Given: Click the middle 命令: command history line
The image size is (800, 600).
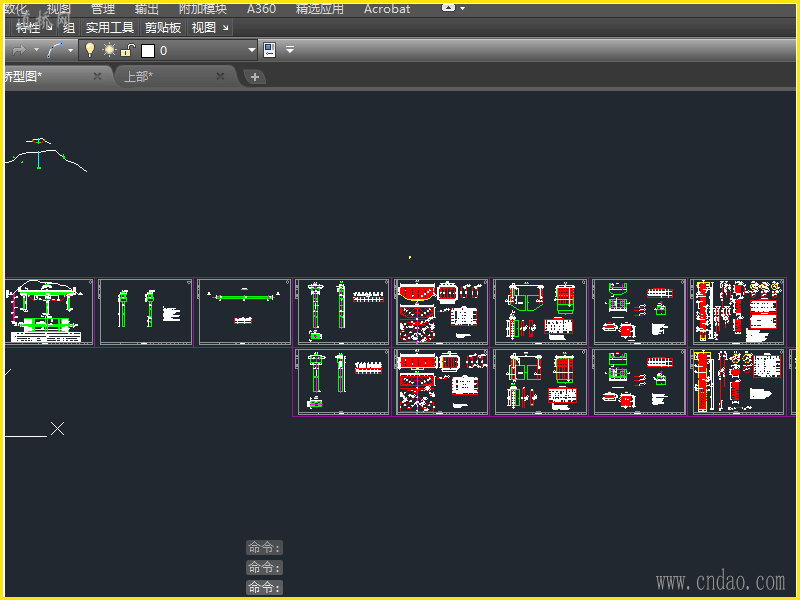Looking at the screenshot, I should coord(264,567).
